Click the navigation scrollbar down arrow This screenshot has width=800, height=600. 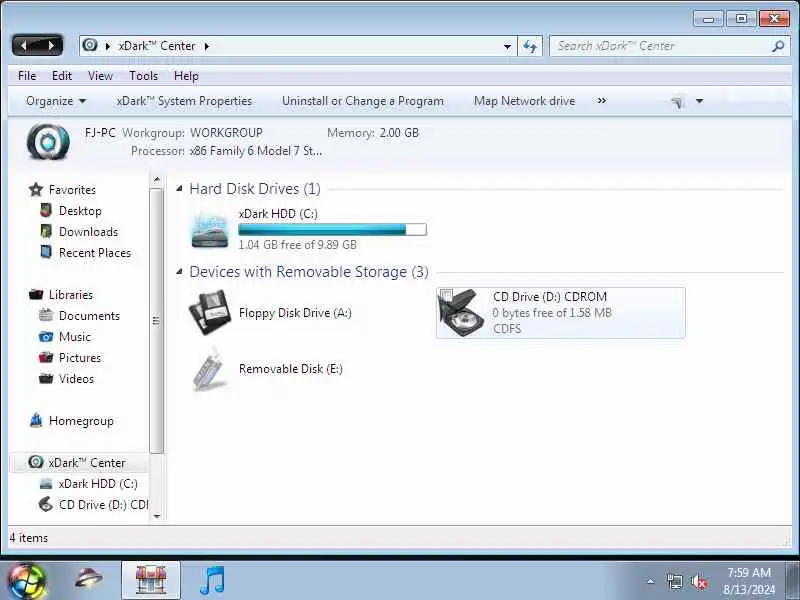point(157,516)
